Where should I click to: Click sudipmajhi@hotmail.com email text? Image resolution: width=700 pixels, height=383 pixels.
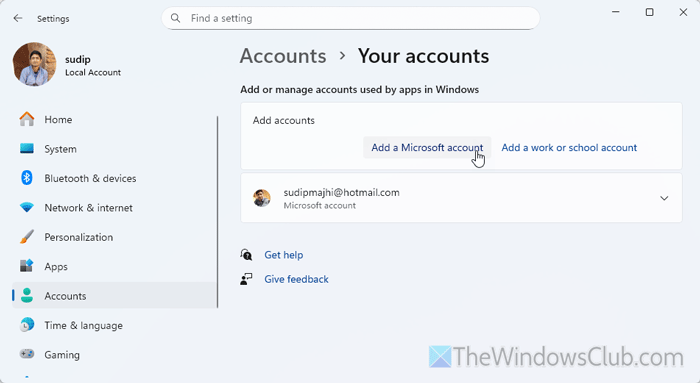(342, 192)
